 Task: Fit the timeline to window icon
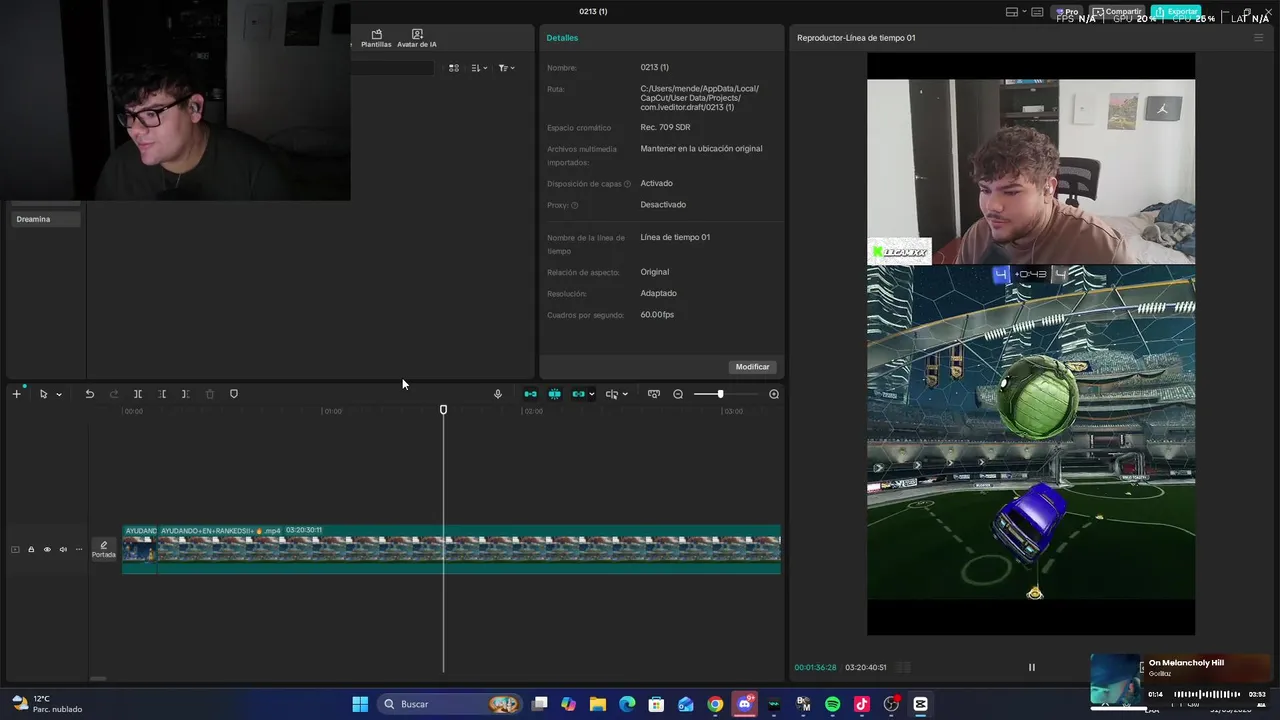pos(654,394)
